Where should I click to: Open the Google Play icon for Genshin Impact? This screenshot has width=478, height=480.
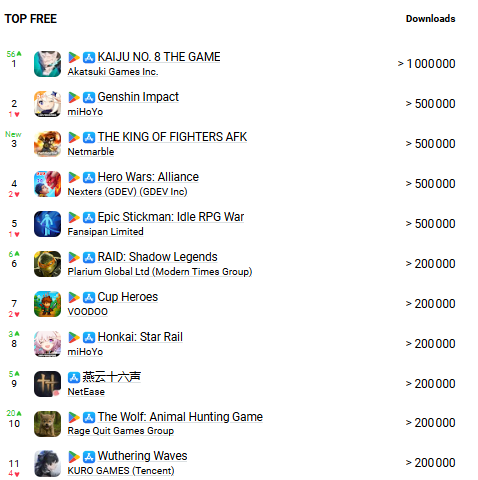[74, 97]
